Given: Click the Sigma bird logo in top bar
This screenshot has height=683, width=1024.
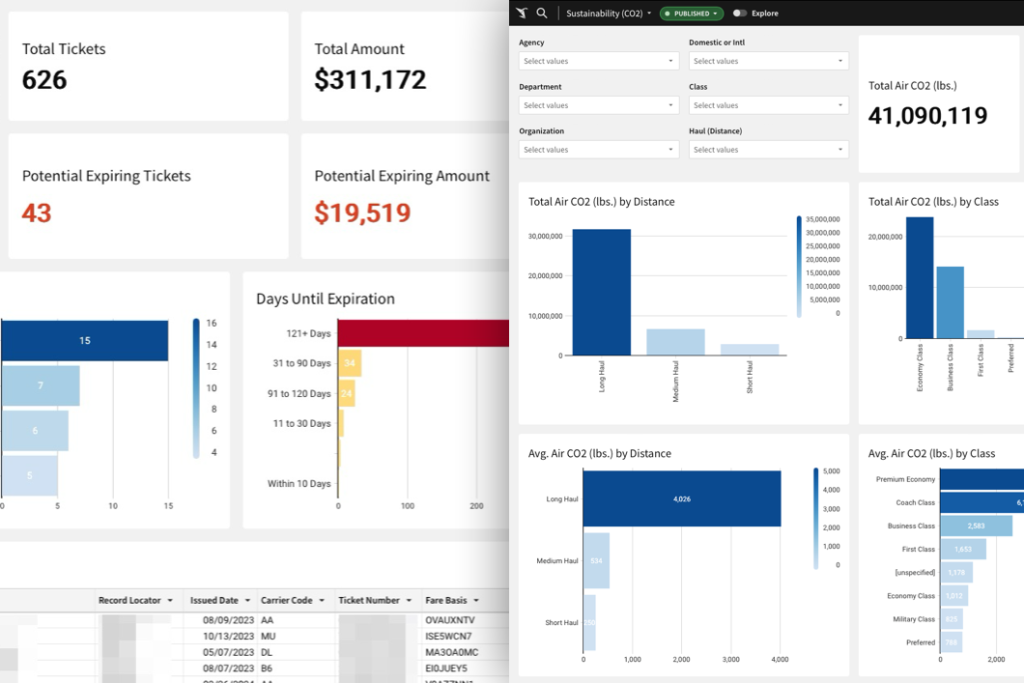Looking at the screenshot, I should click(x=521, y=13).
